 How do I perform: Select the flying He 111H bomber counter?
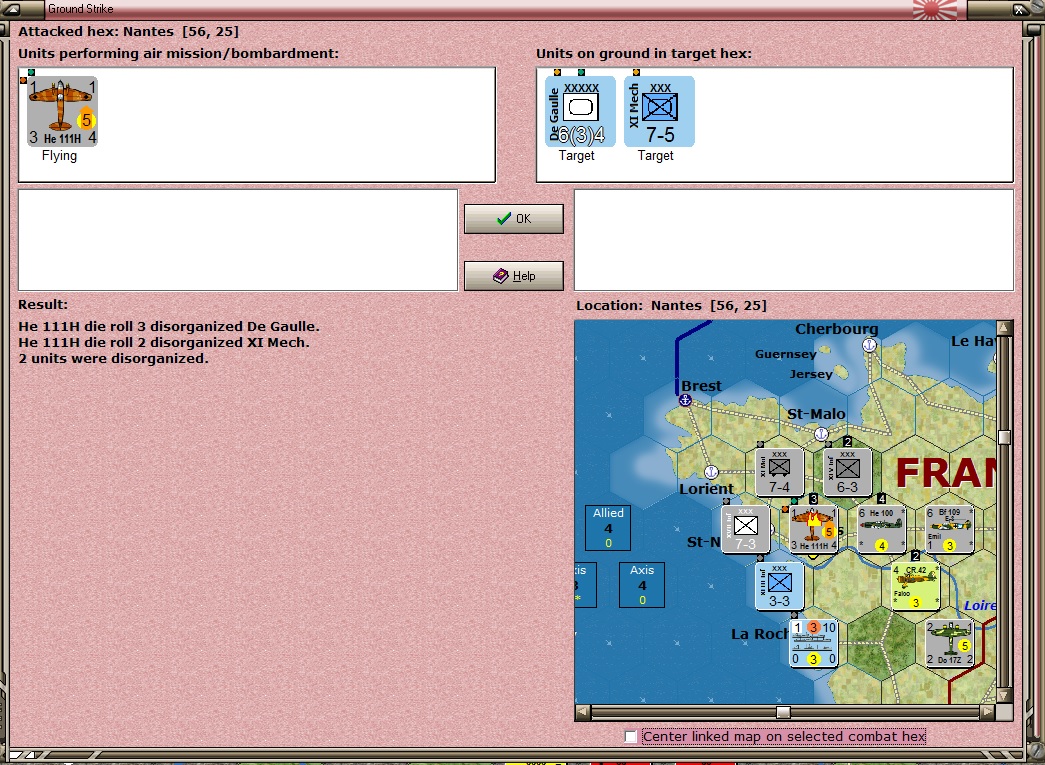[62, 111]
